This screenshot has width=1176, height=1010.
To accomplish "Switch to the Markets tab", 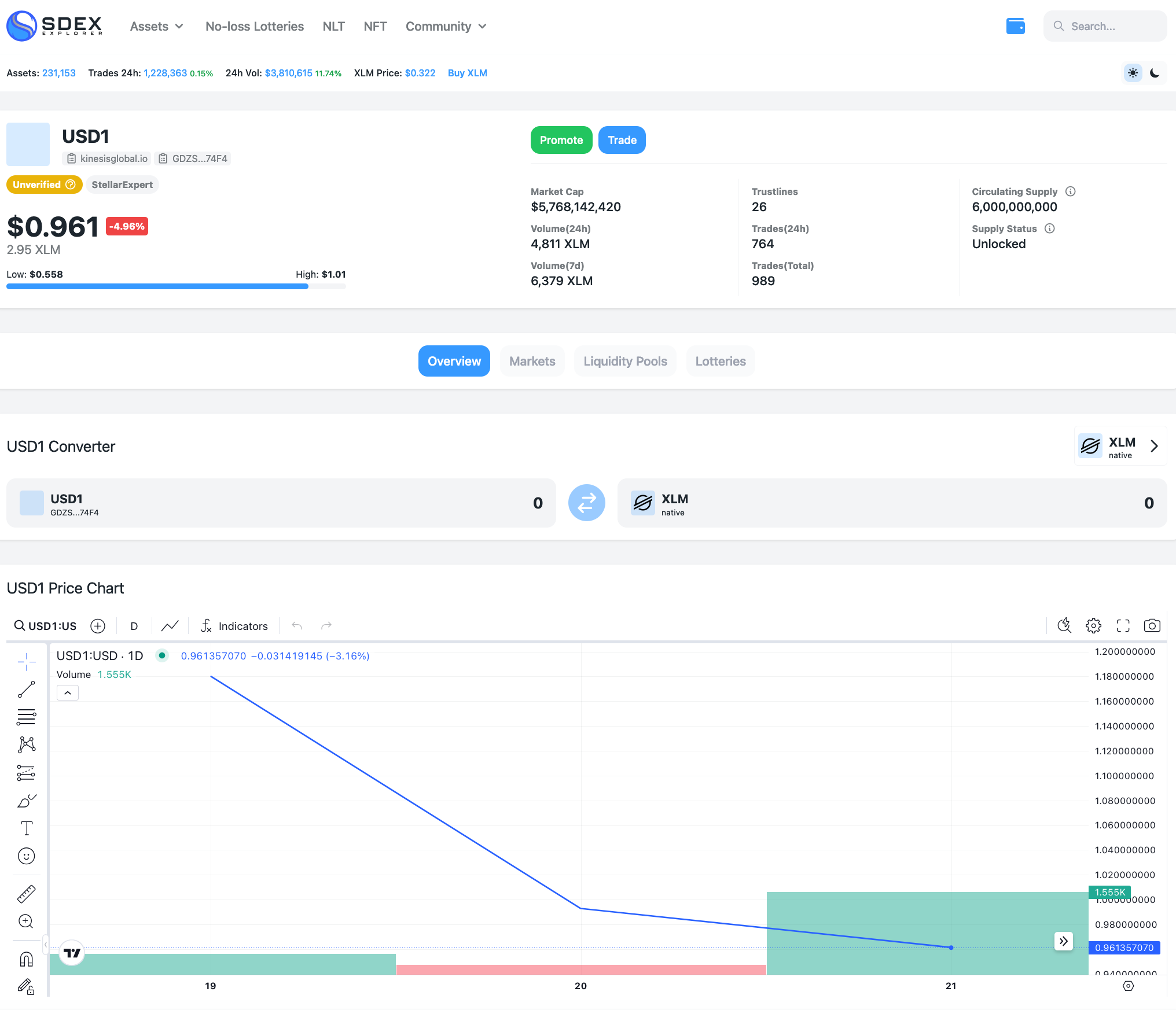I will pyautogui.click(x=532, y=361).
